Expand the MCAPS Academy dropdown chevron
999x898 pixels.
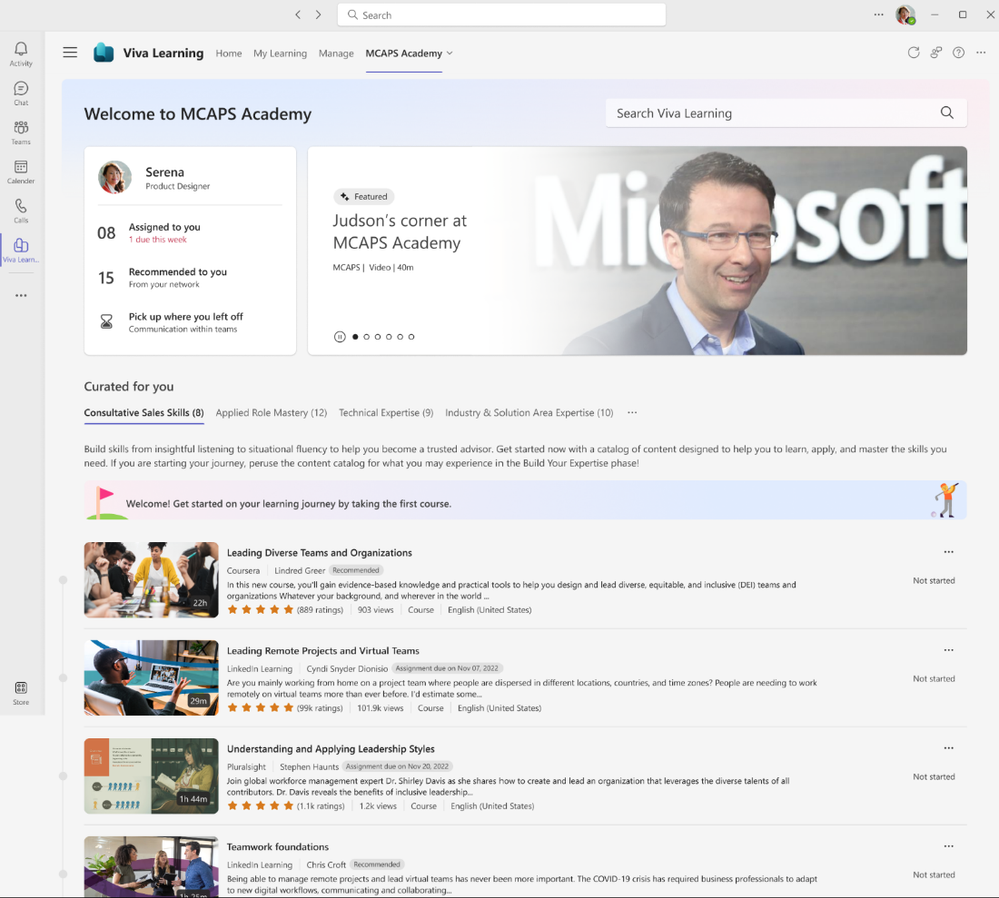(450, 54)
